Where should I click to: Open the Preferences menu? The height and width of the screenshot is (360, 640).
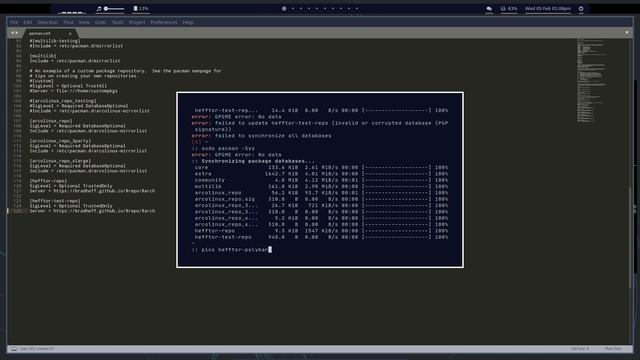pos(164,22)
